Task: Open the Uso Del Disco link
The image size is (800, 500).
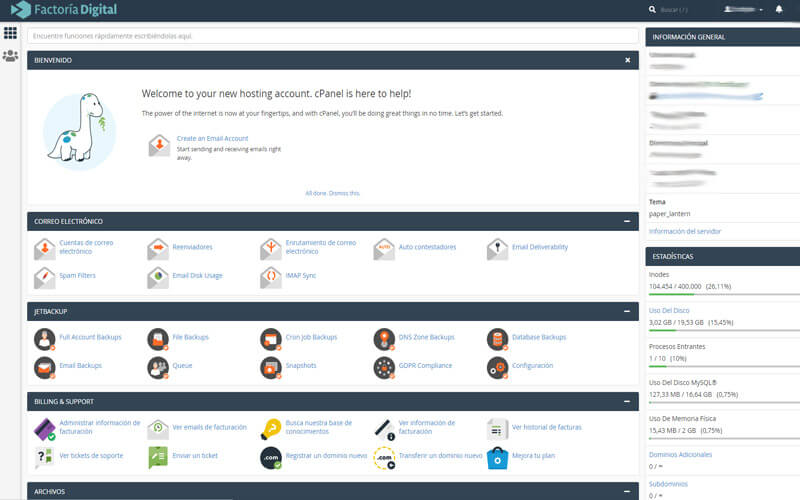Action: point(669,310)
